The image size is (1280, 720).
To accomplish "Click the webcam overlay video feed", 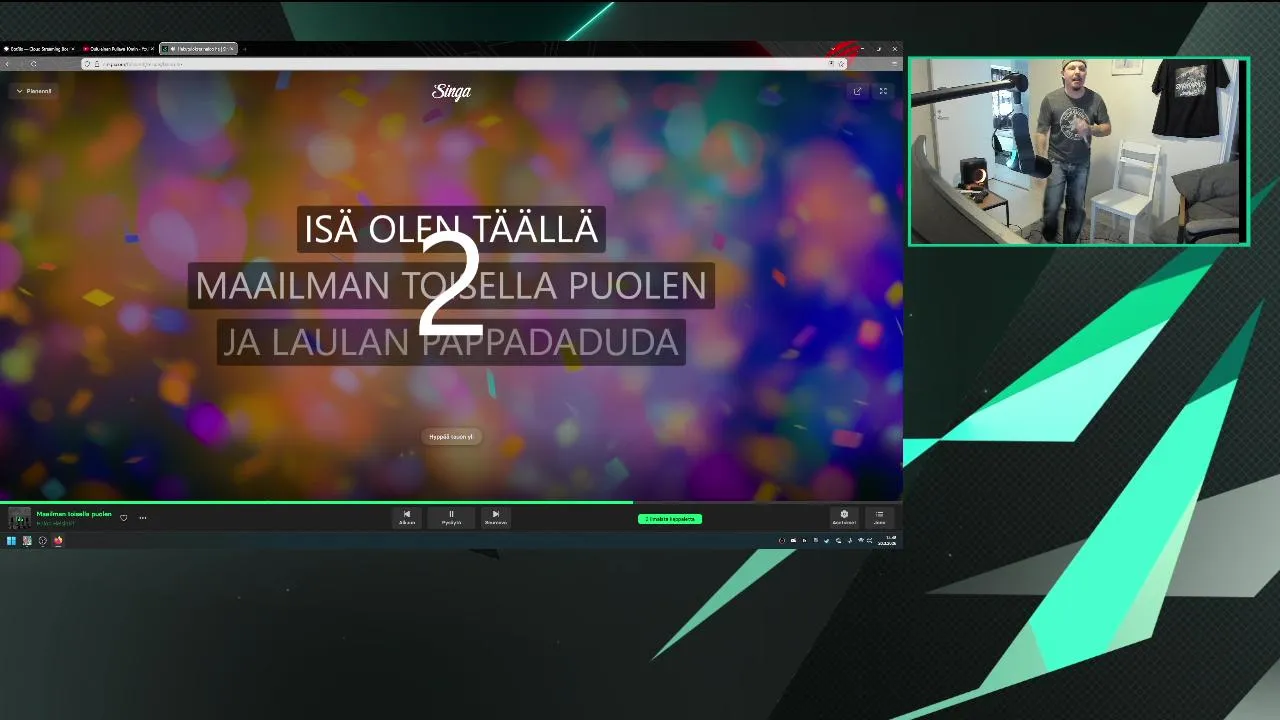I will tap(1078, 151).
